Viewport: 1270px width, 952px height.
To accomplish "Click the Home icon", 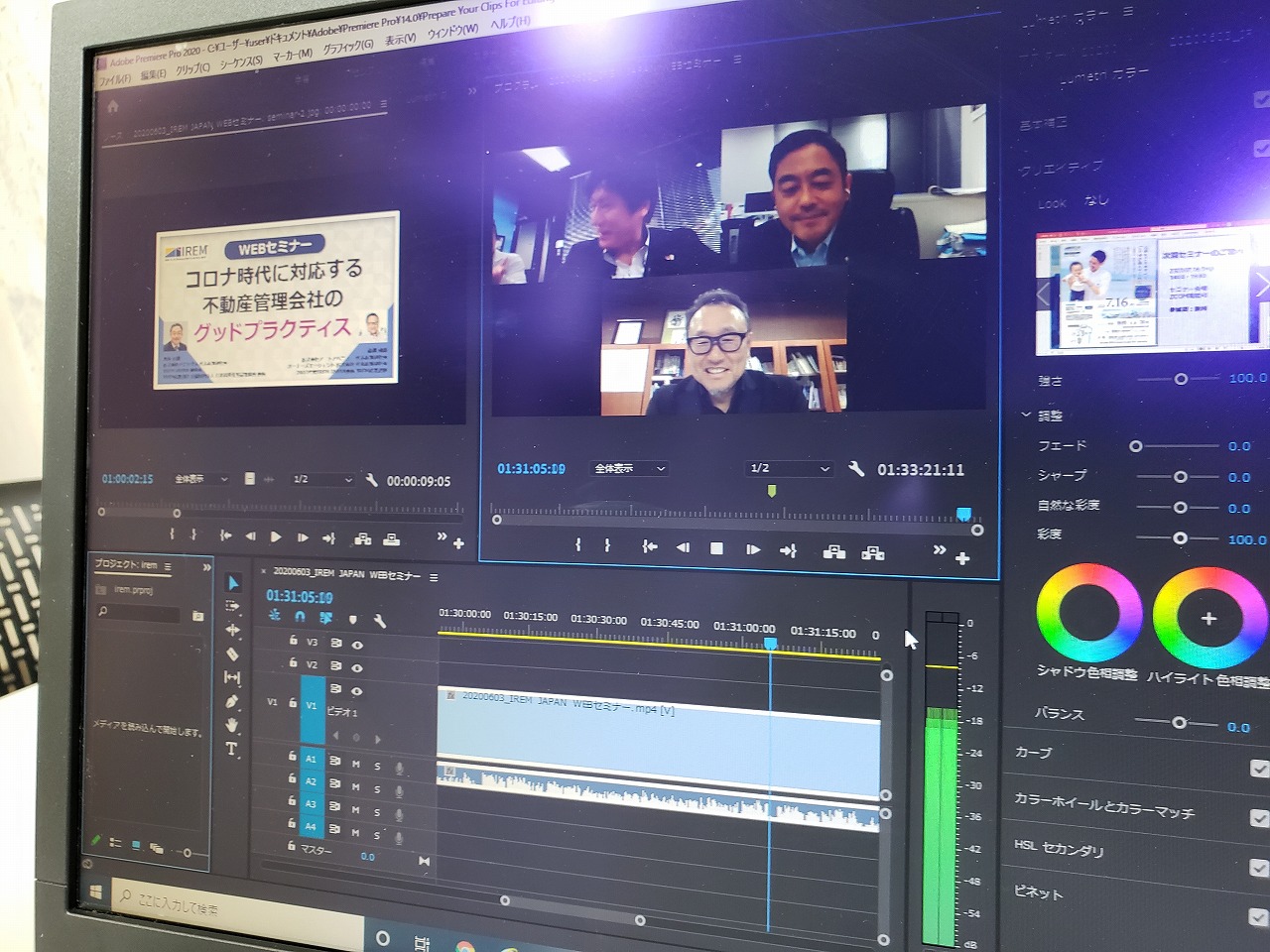I will [113, 106].
